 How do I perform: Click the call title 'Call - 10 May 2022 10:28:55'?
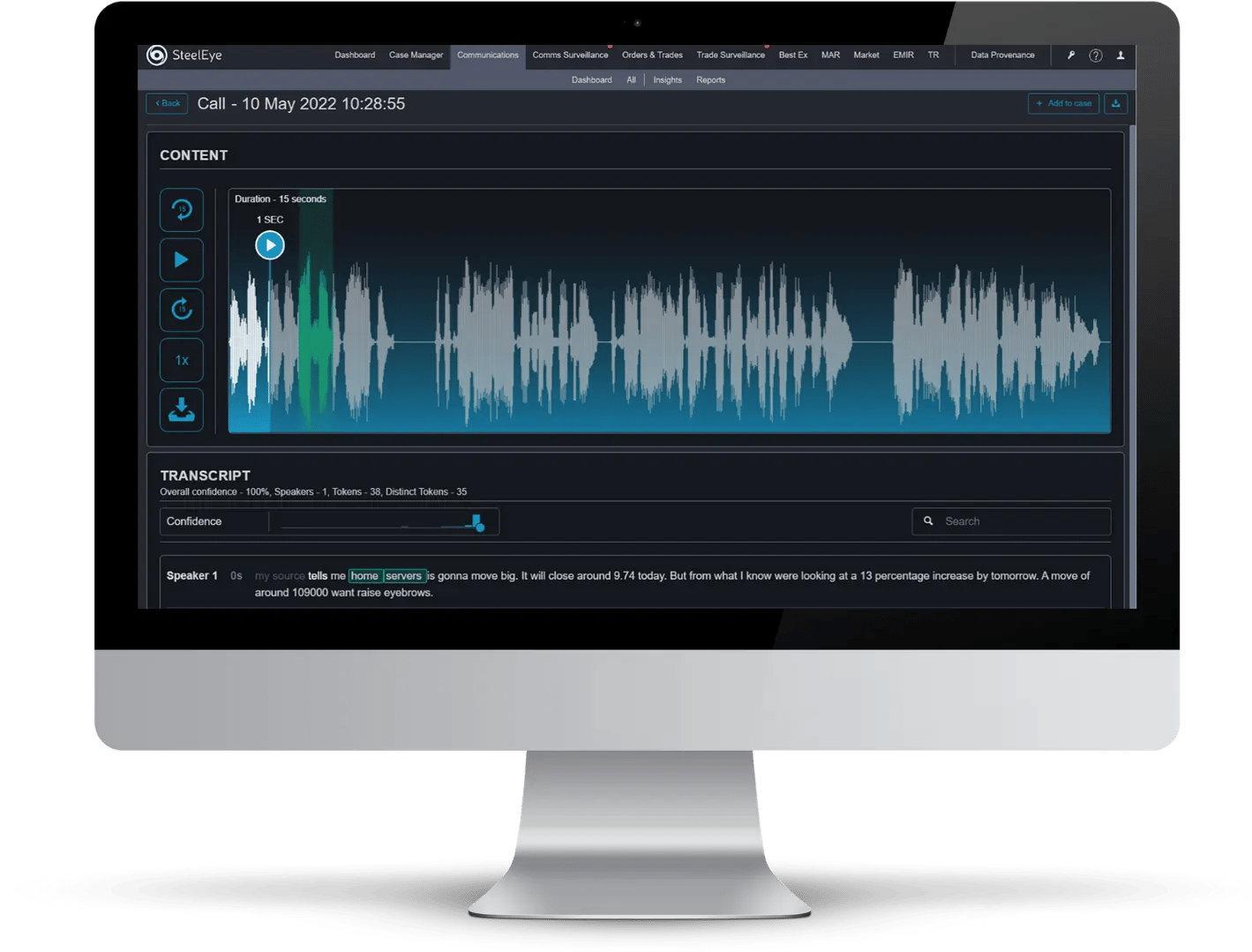point(301,104)
